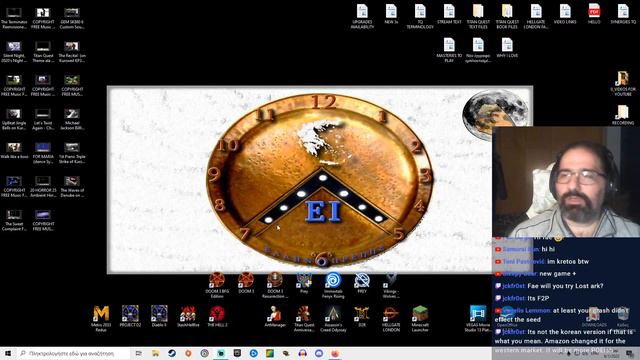
Task: Open the Michael Jackson Billie video file
Action: [72, 119]
